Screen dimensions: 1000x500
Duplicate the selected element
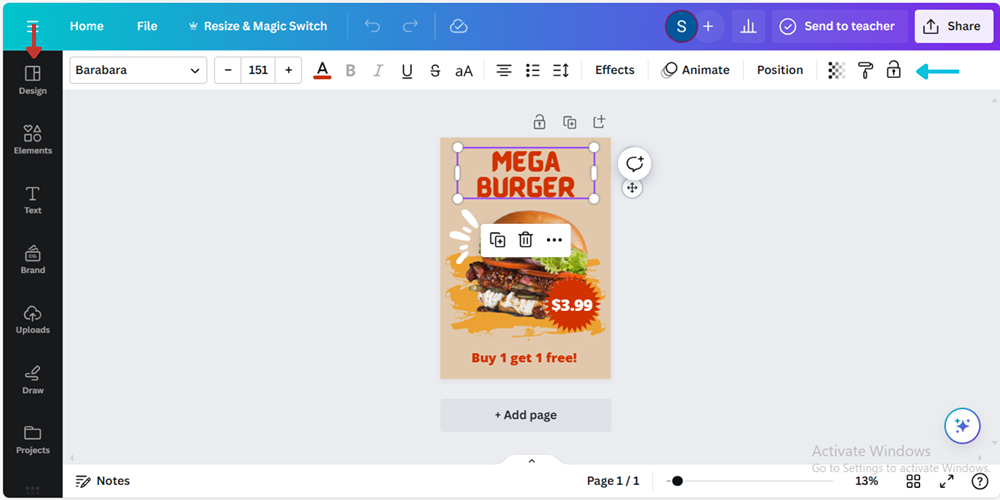pyautogui.click(x=497, y=240)
